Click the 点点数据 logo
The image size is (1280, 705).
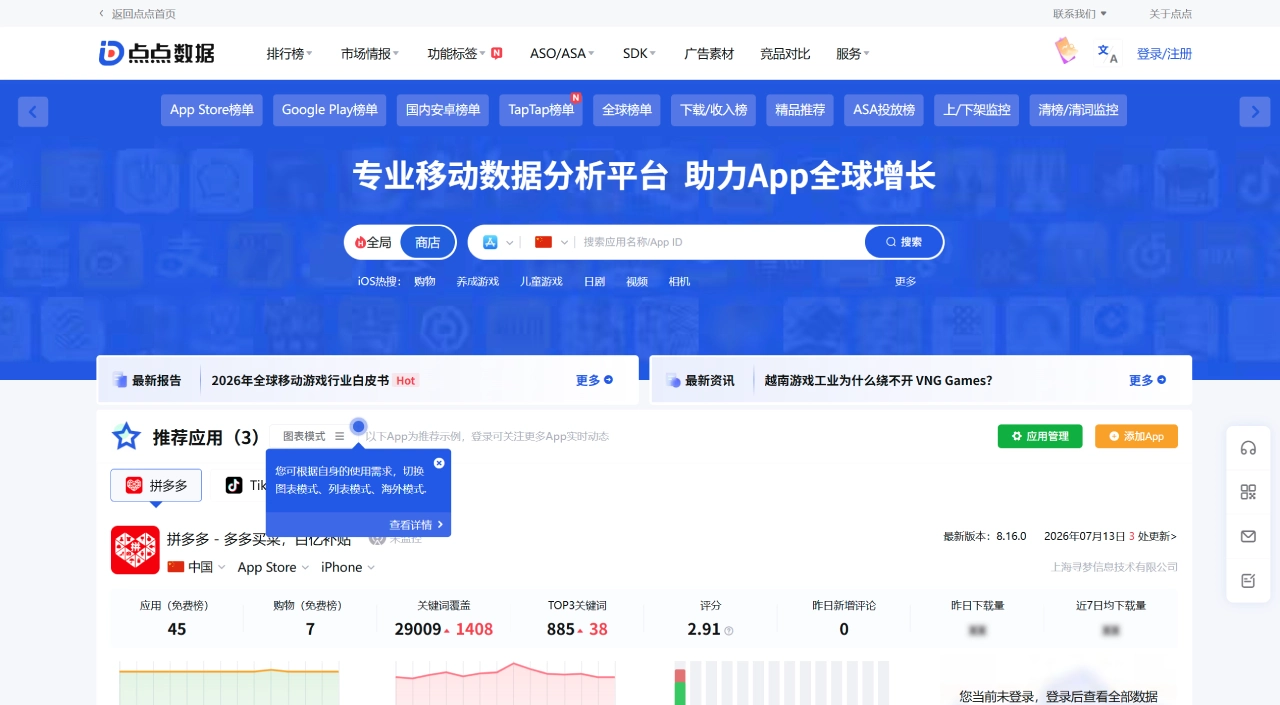(157, 53)
